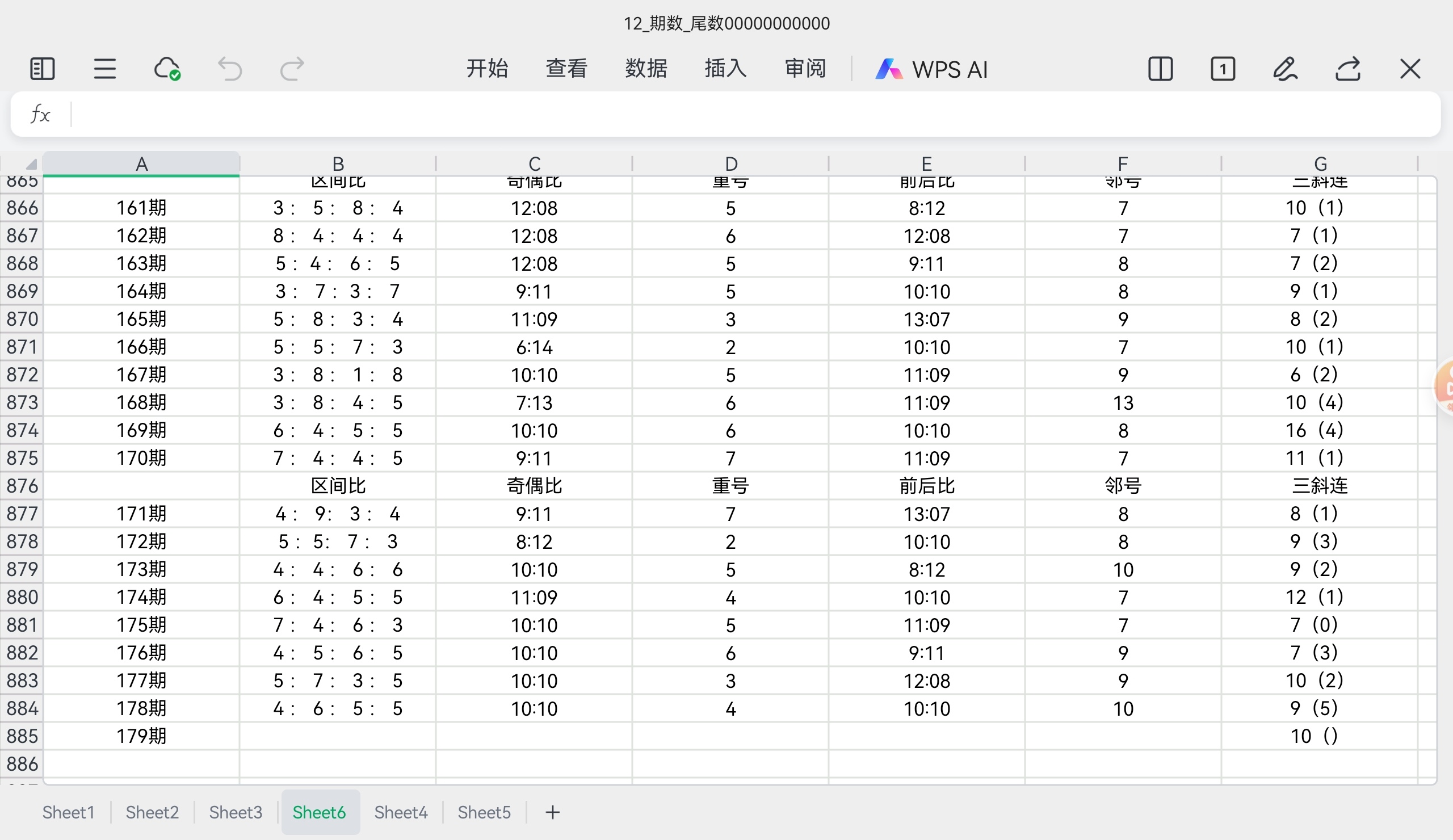The width and height of the screenshot is (1453, 840).
Task: Open the page number one icon
Action: 1223,69
